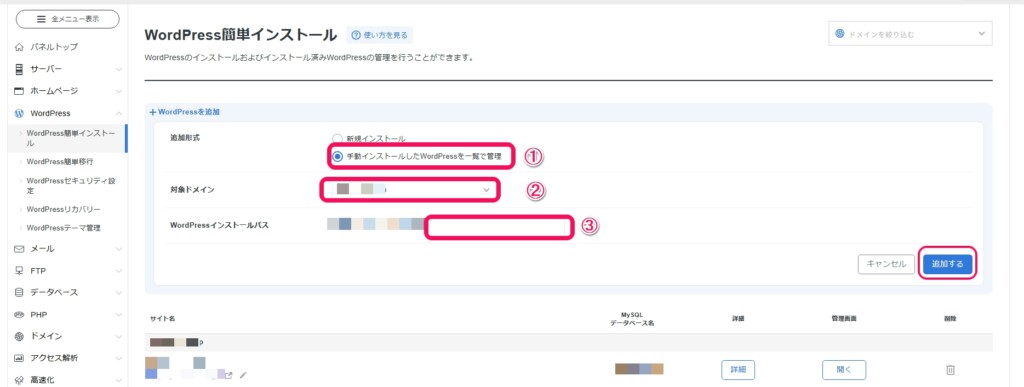This screenshot has height=387, width=1024.
Task: Collapse the WordPress menu chevron
Action: pyautogui.click(x=118, y=113)
